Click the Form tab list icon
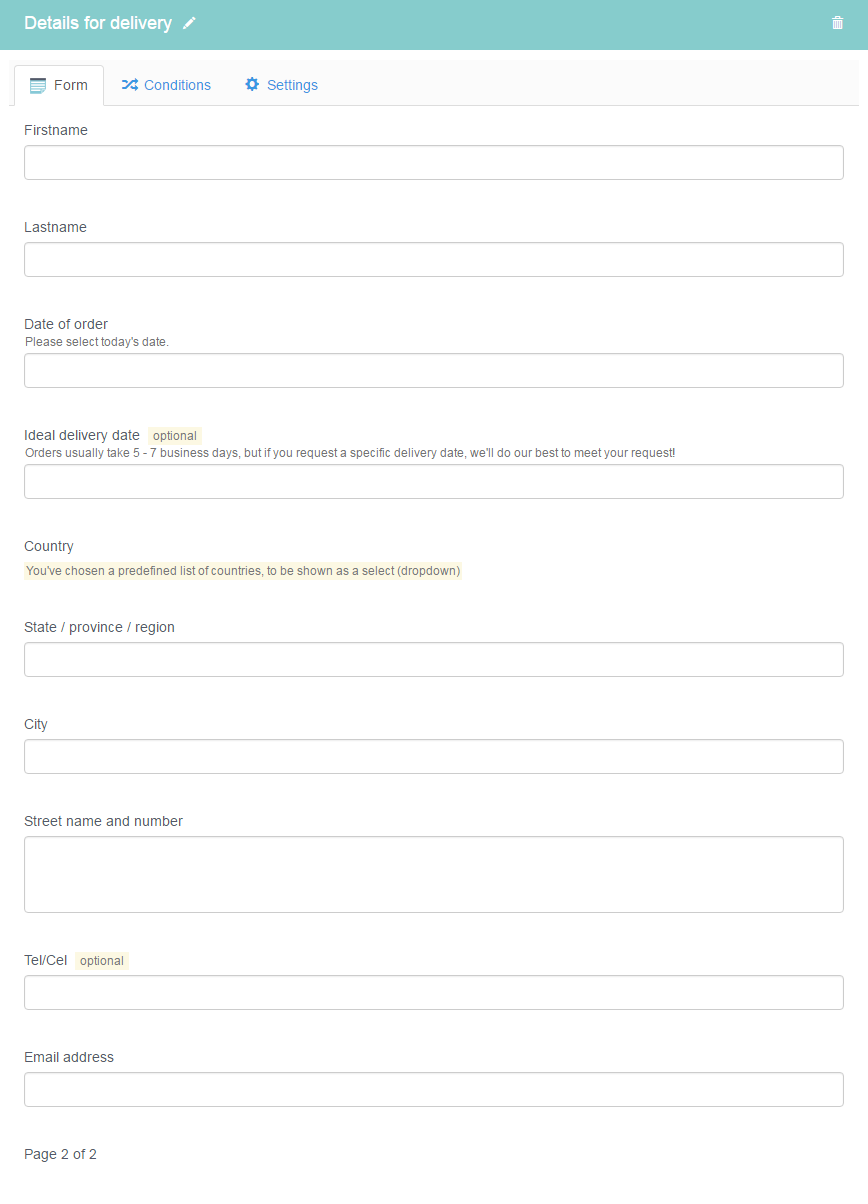868x1204 pixels. coord(38,86)
